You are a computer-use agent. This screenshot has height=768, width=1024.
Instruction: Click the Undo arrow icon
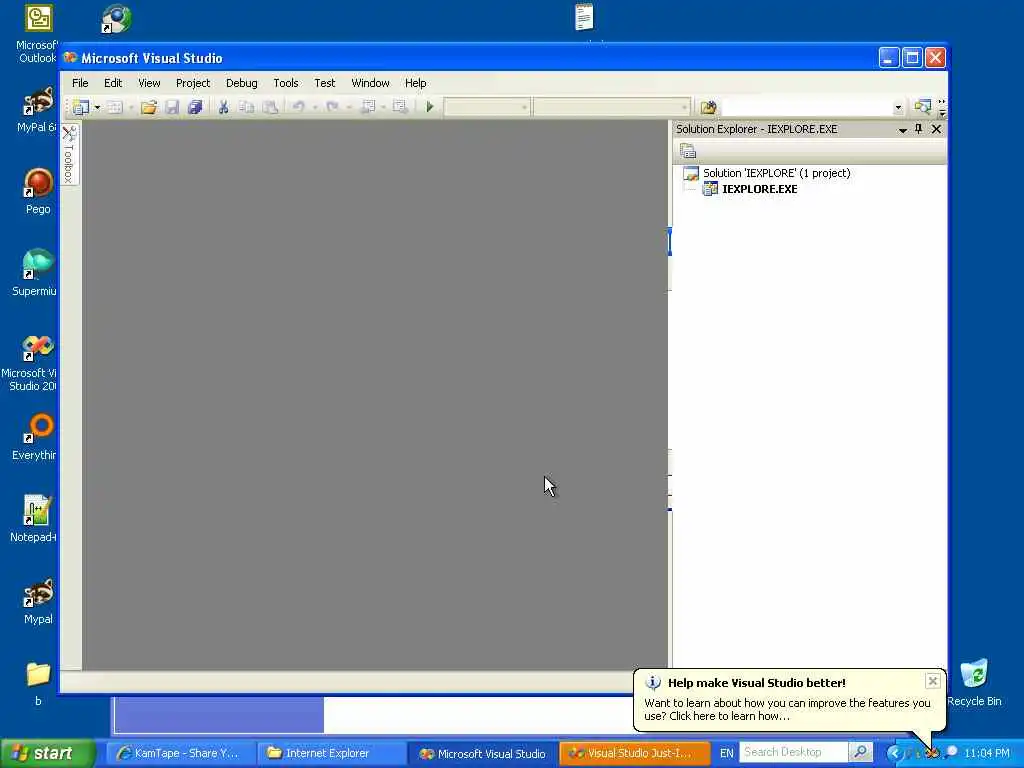point(298,107)
